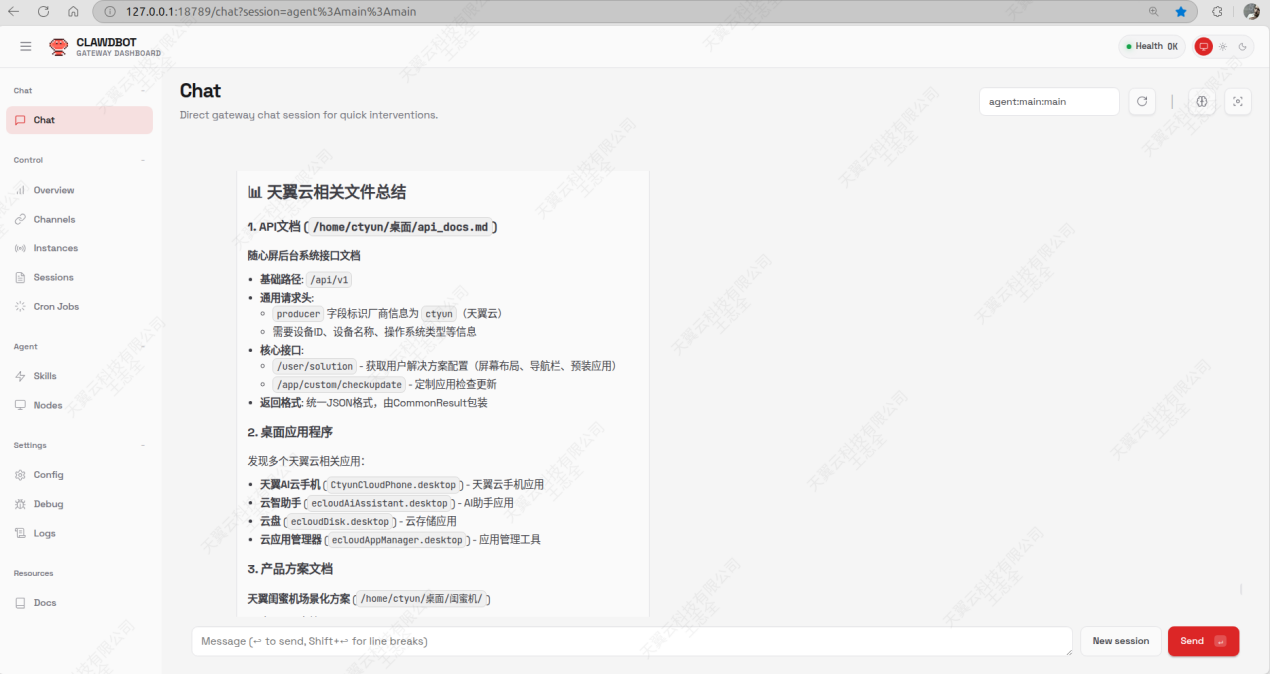Click the message input field

pos(632,641)
